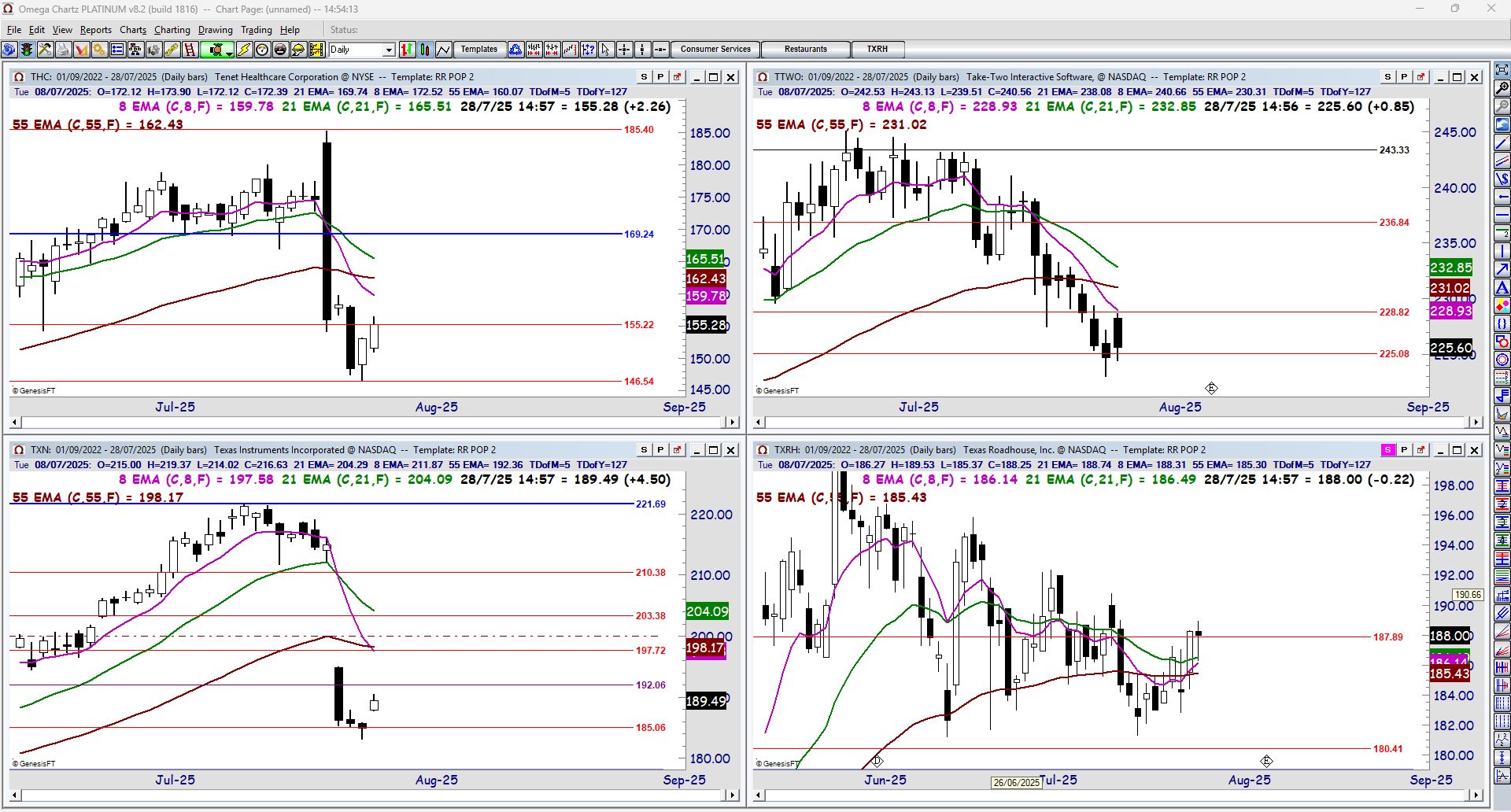Click the printer icon in the toolbar

click(x=63, y=50)
